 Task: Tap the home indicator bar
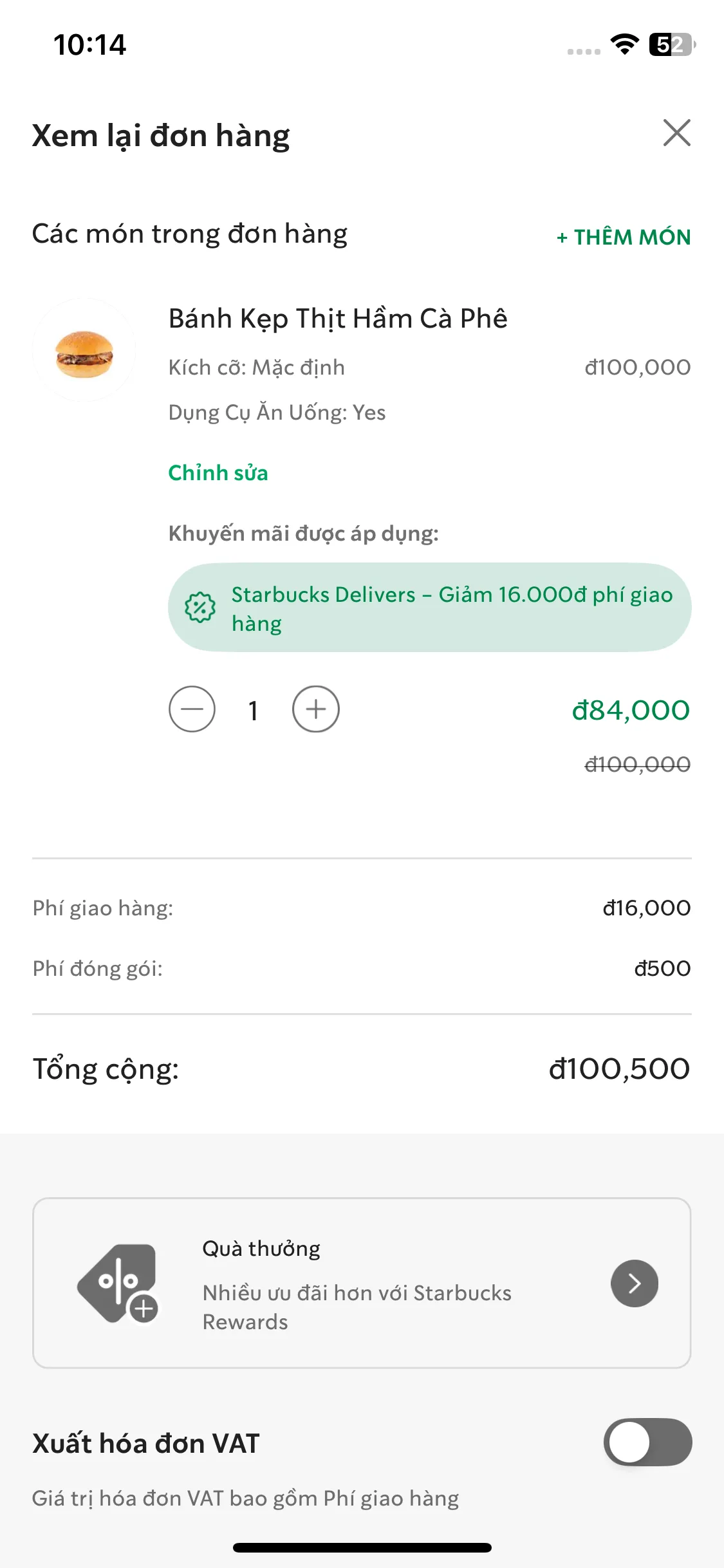tap(362, 1547)
